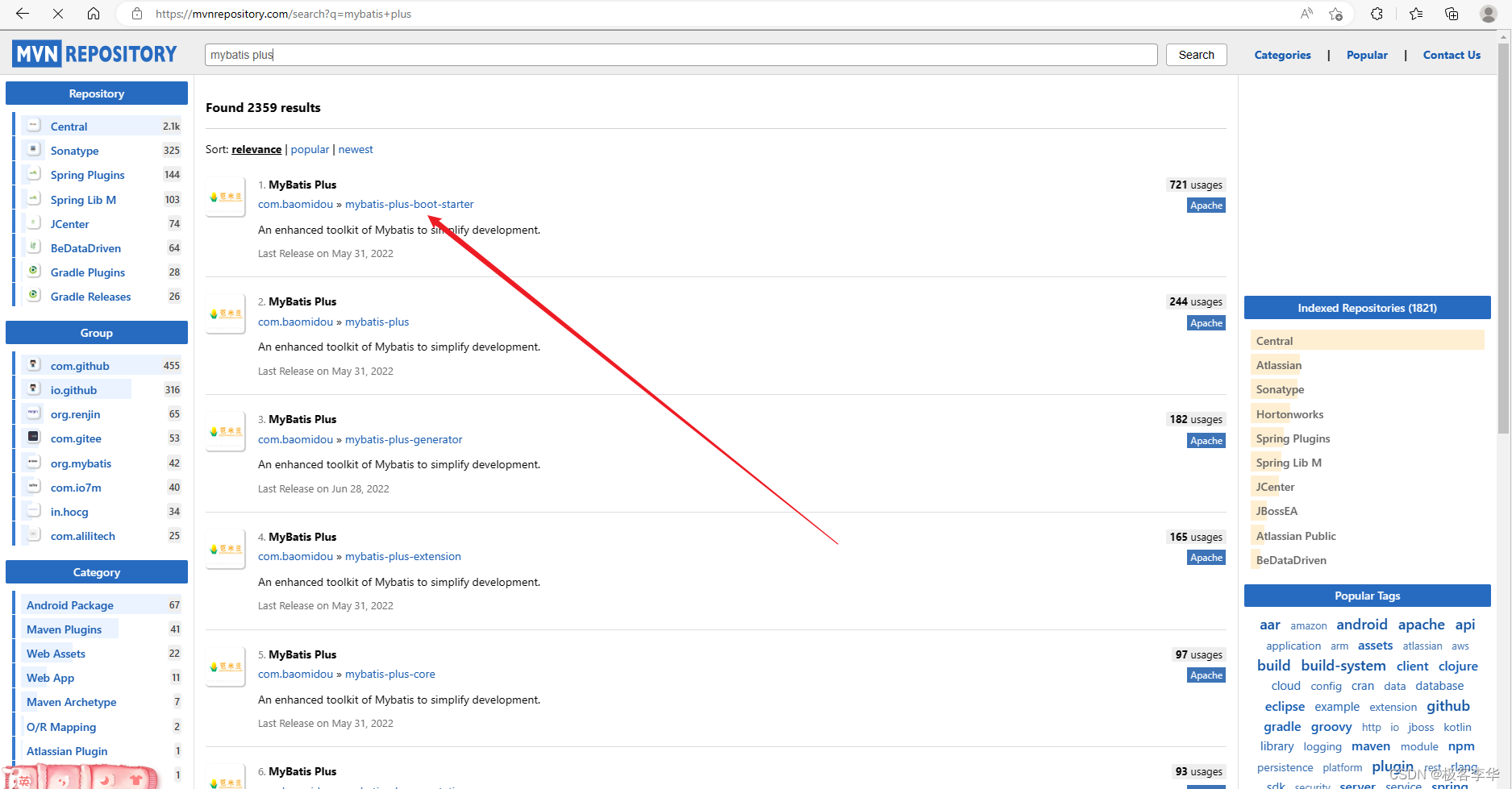
Task: Click the build-system popular tag
Action: click(x=1343, y=666)
